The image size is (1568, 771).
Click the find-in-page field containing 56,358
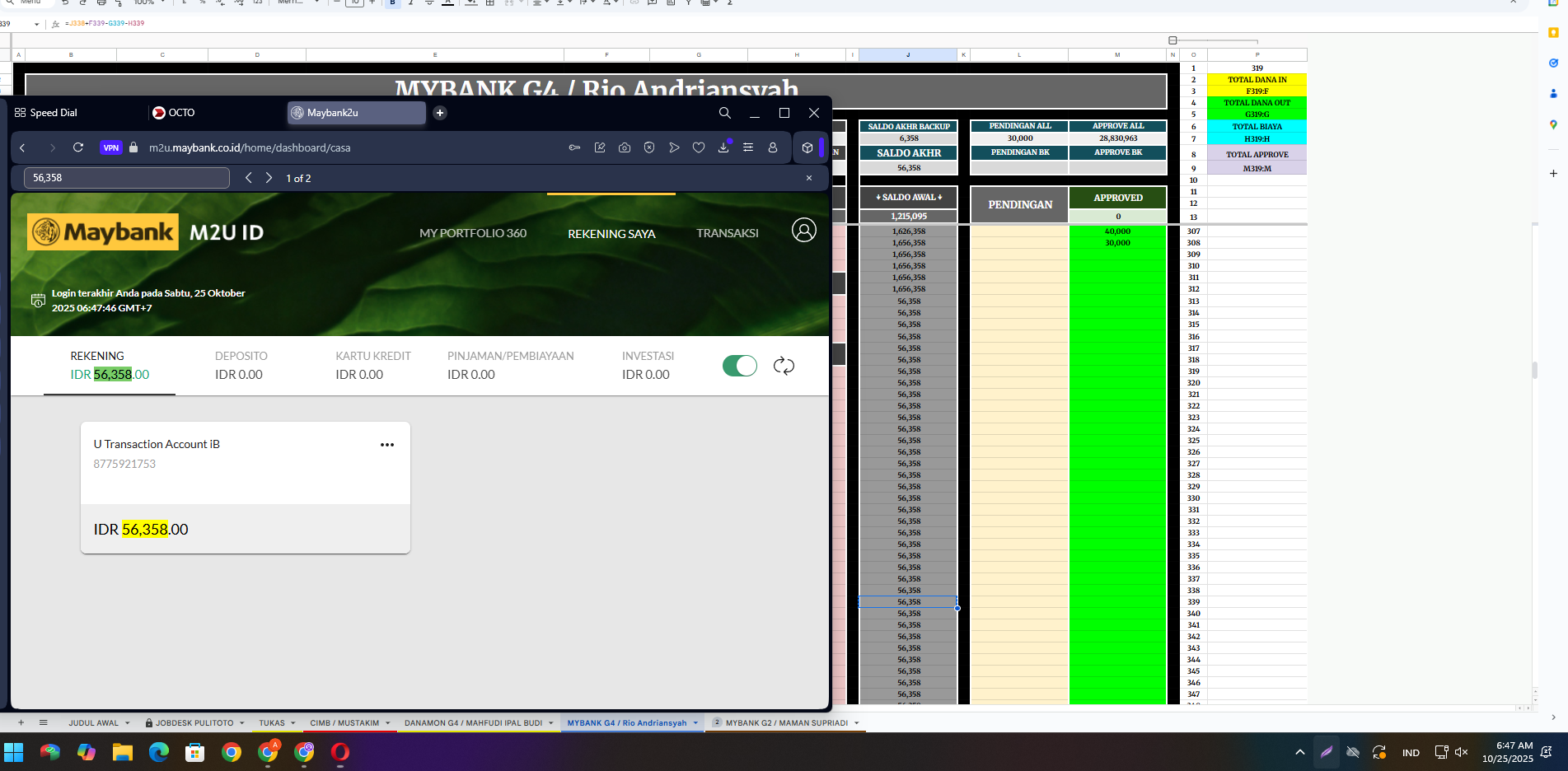(127, 178)
